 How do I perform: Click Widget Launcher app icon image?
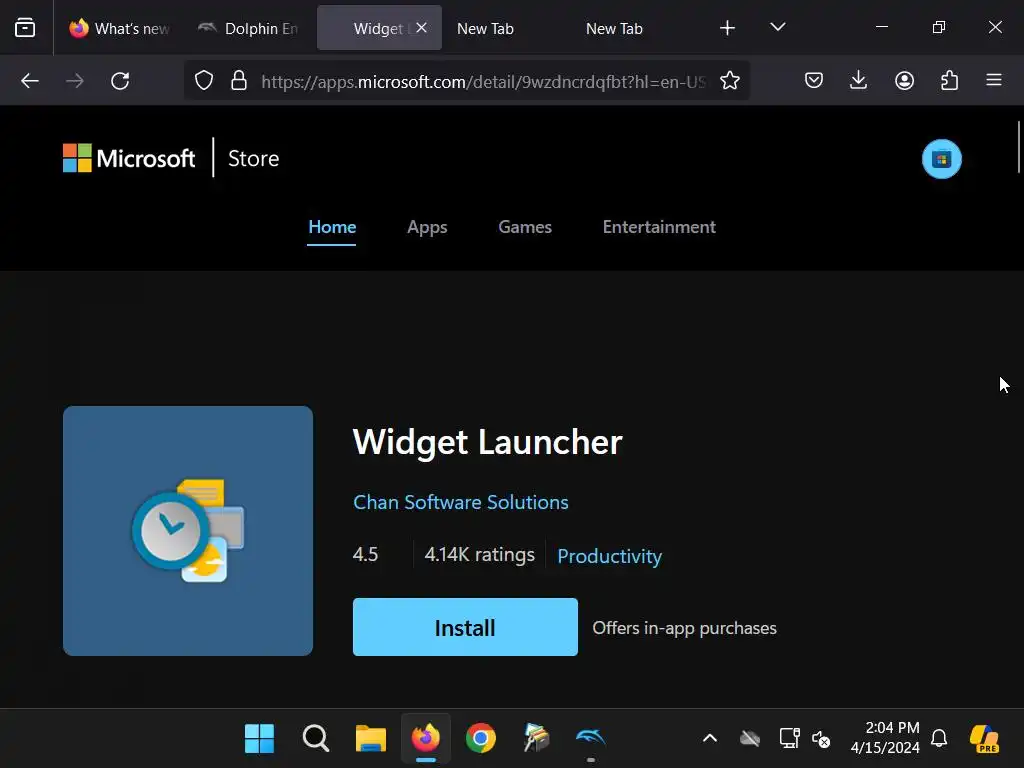188,531
